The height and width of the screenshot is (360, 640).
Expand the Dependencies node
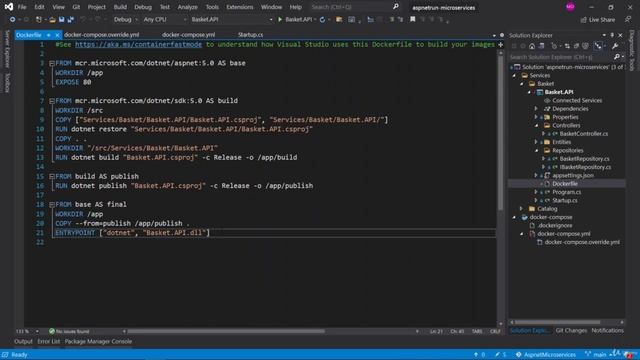click(x=536, y=109)
